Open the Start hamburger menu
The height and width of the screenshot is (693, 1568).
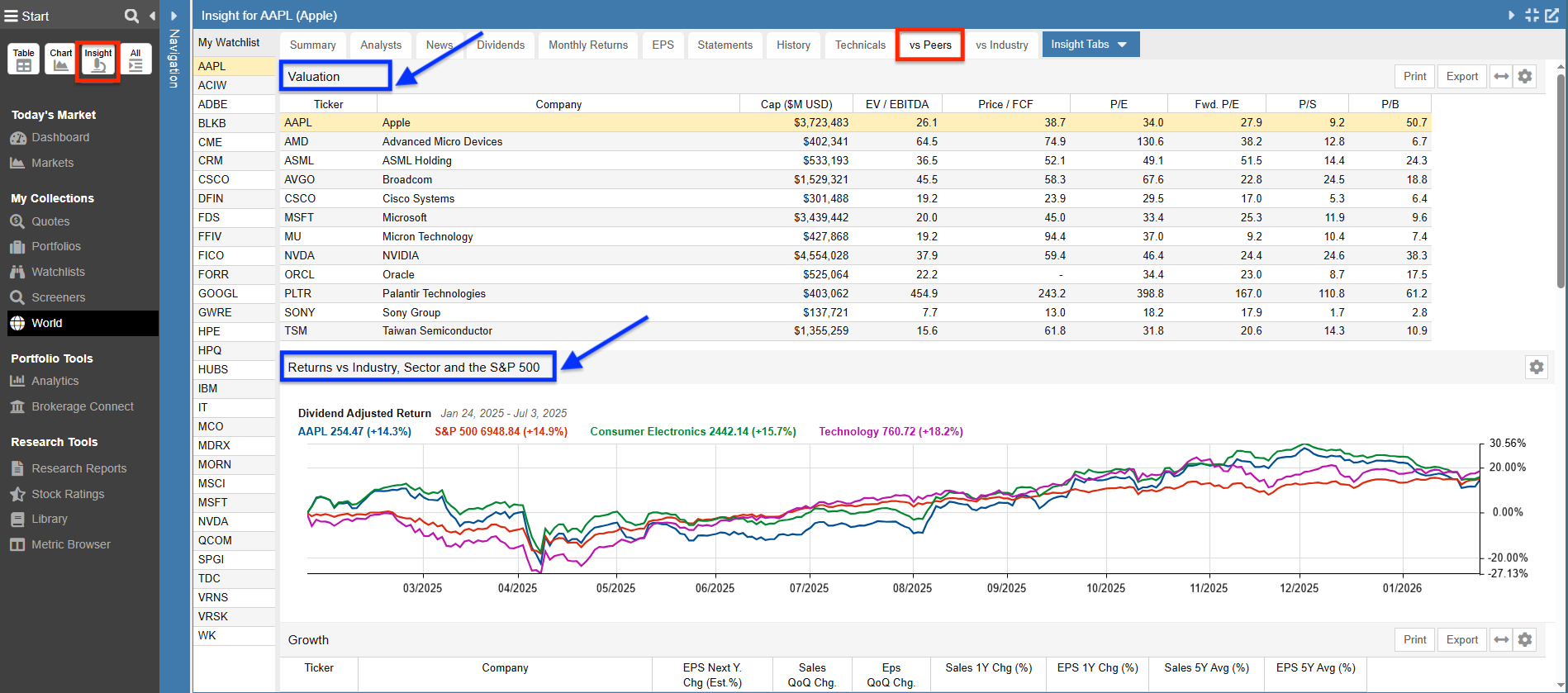[x=11, y=16]
